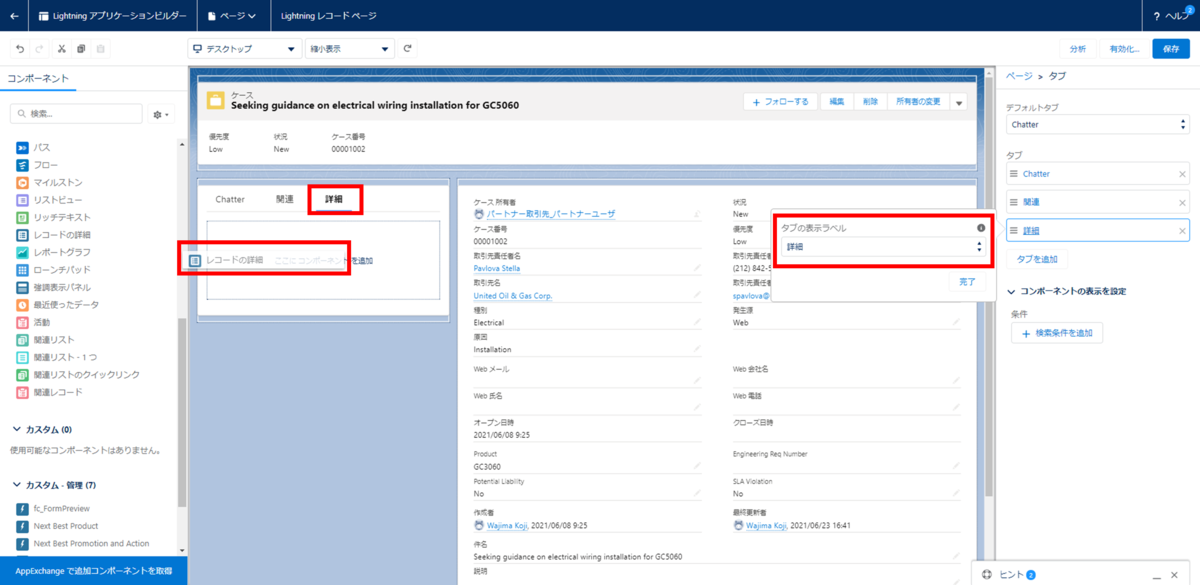Select the マイルストン component icon

22,182
